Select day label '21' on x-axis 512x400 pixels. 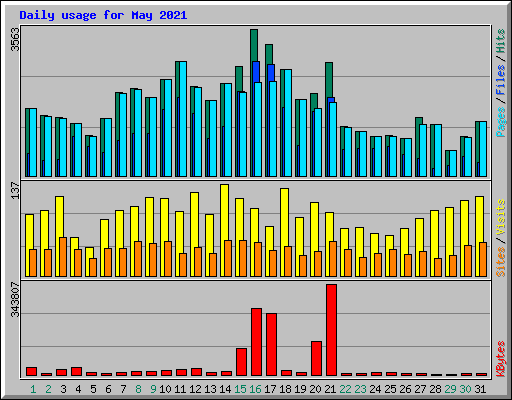(330, 389)
